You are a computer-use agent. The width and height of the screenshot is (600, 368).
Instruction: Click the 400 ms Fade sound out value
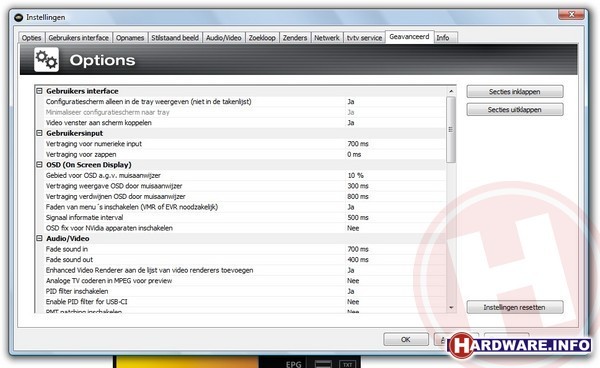[x=358, y=260]
